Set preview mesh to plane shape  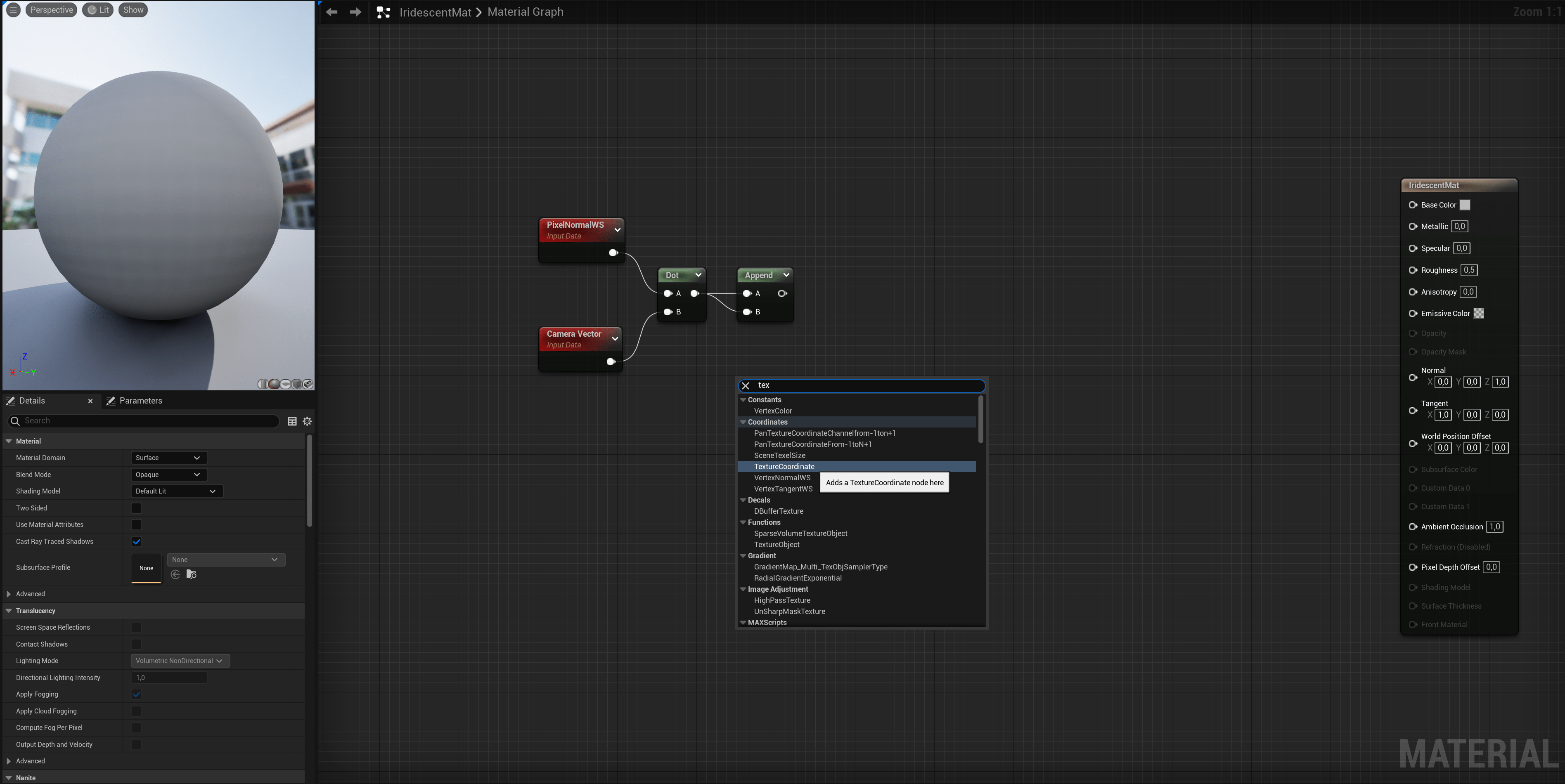pyautogui.click(x=286, y=385)
